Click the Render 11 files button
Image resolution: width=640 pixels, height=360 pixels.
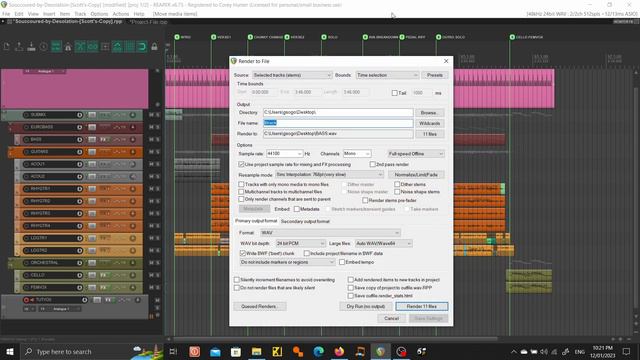pyautogui.click(x=422, y=306)
